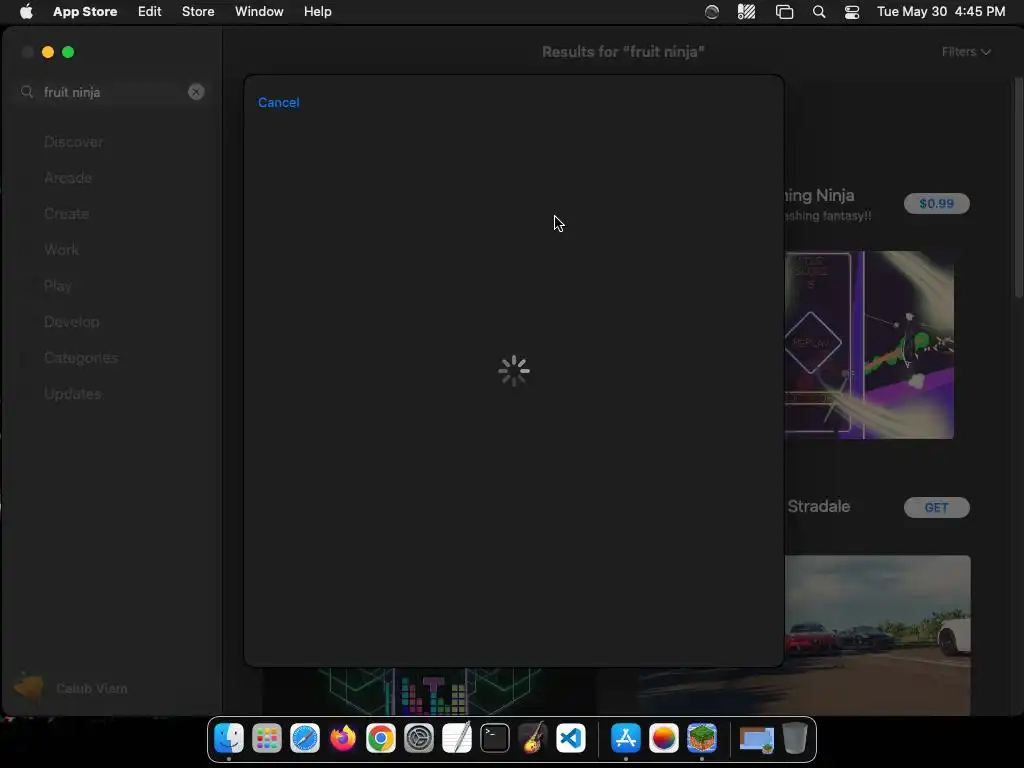This screenshot has width=1024, height=768.
Task: Open the Apple menu
Action: point(26,12)
